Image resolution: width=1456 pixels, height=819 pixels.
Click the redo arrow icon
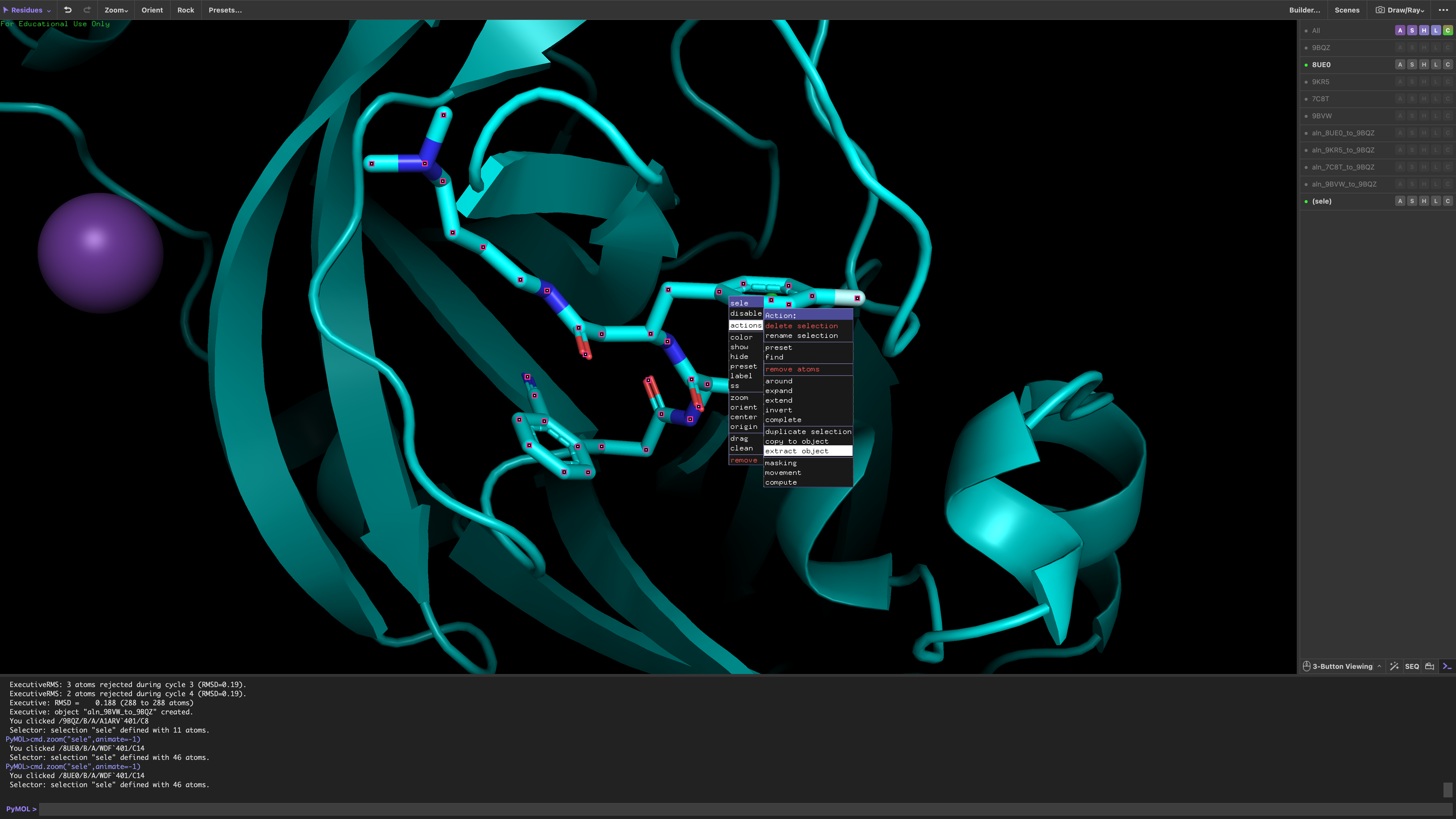pyautogui.click(x=87, y=10)
